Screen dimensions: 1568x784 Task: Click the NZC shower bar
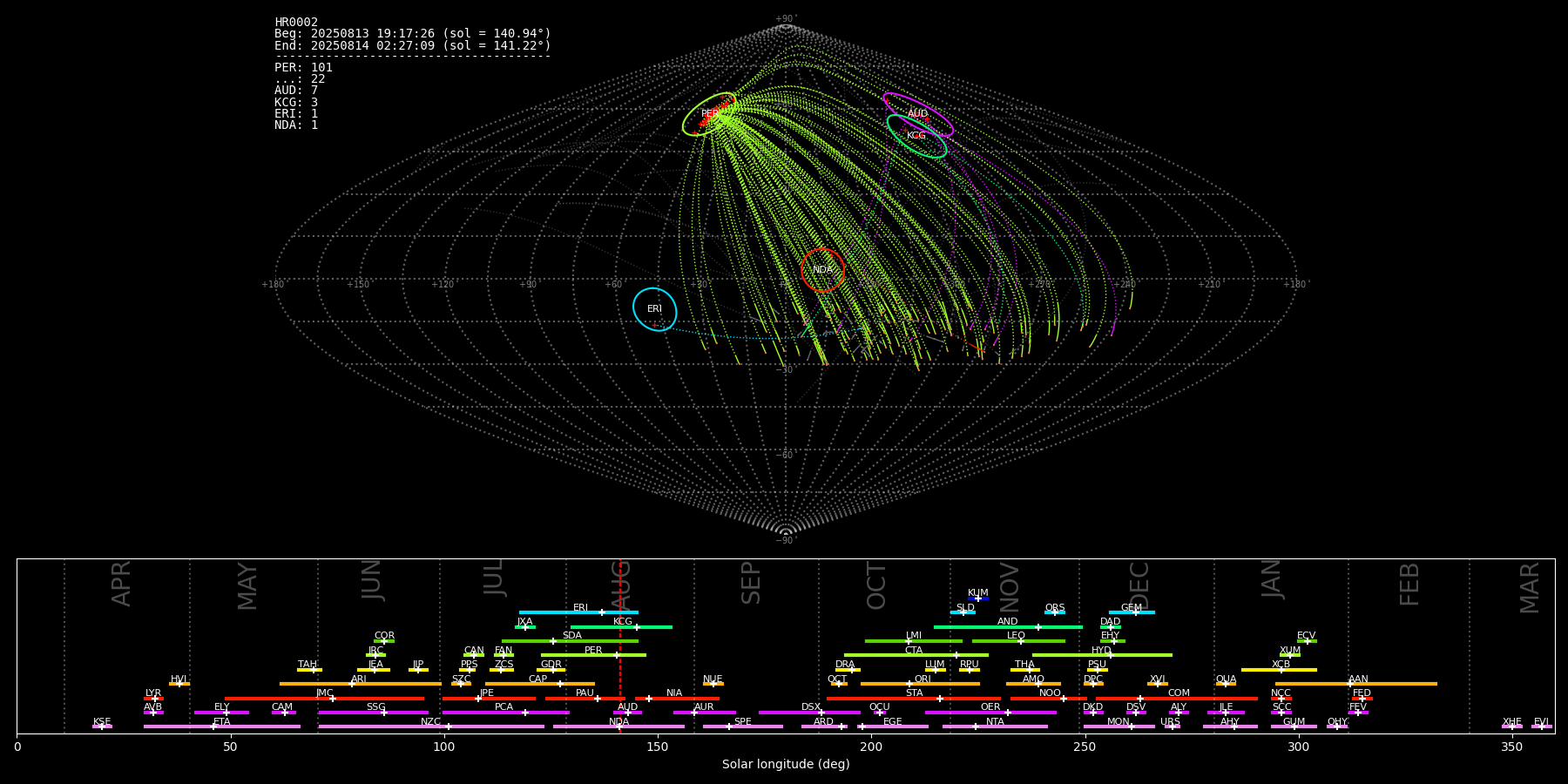pos(431,727)
